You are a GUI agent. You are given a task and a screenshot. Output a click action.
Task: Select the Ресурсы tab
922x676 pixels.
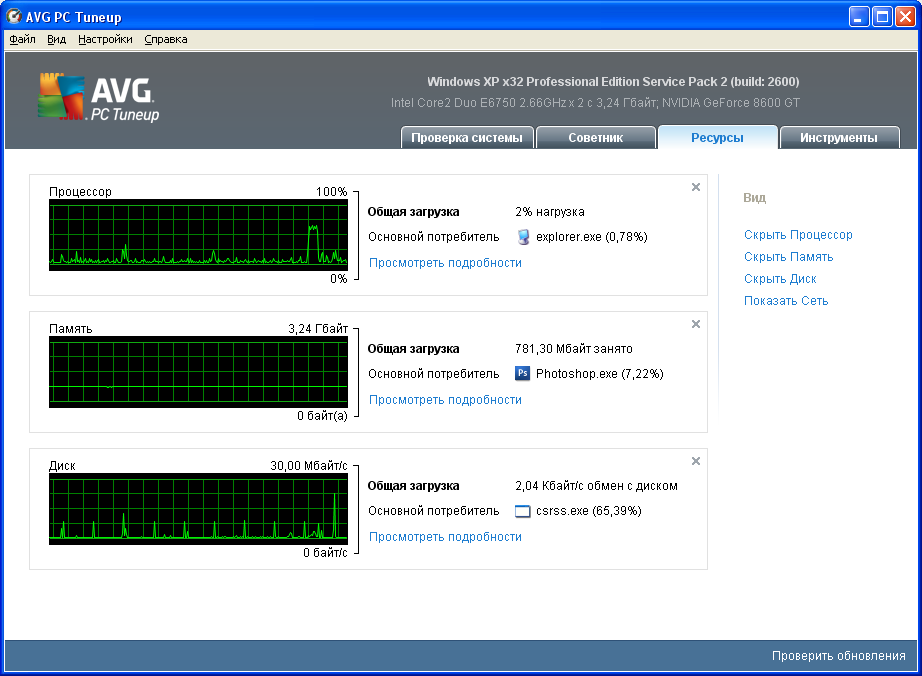point(717,138)
